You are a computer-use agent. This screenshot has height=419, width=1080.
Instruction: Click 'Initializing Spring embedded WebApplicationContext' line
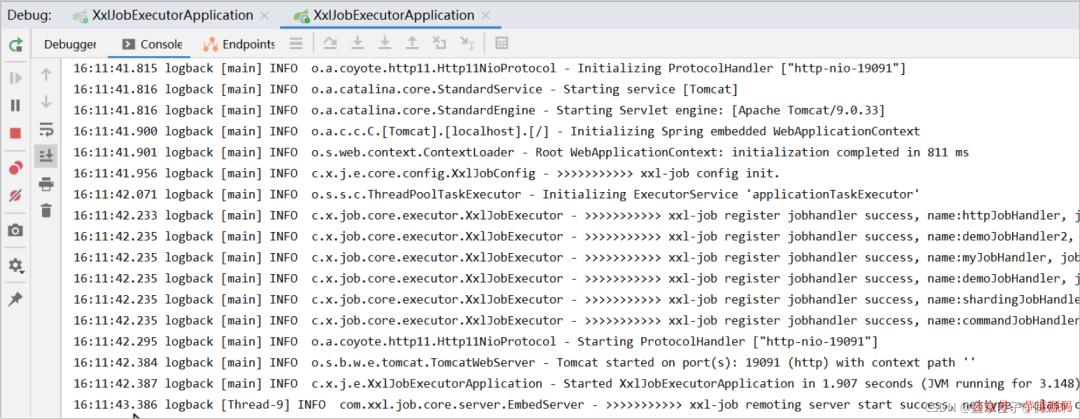497,132
